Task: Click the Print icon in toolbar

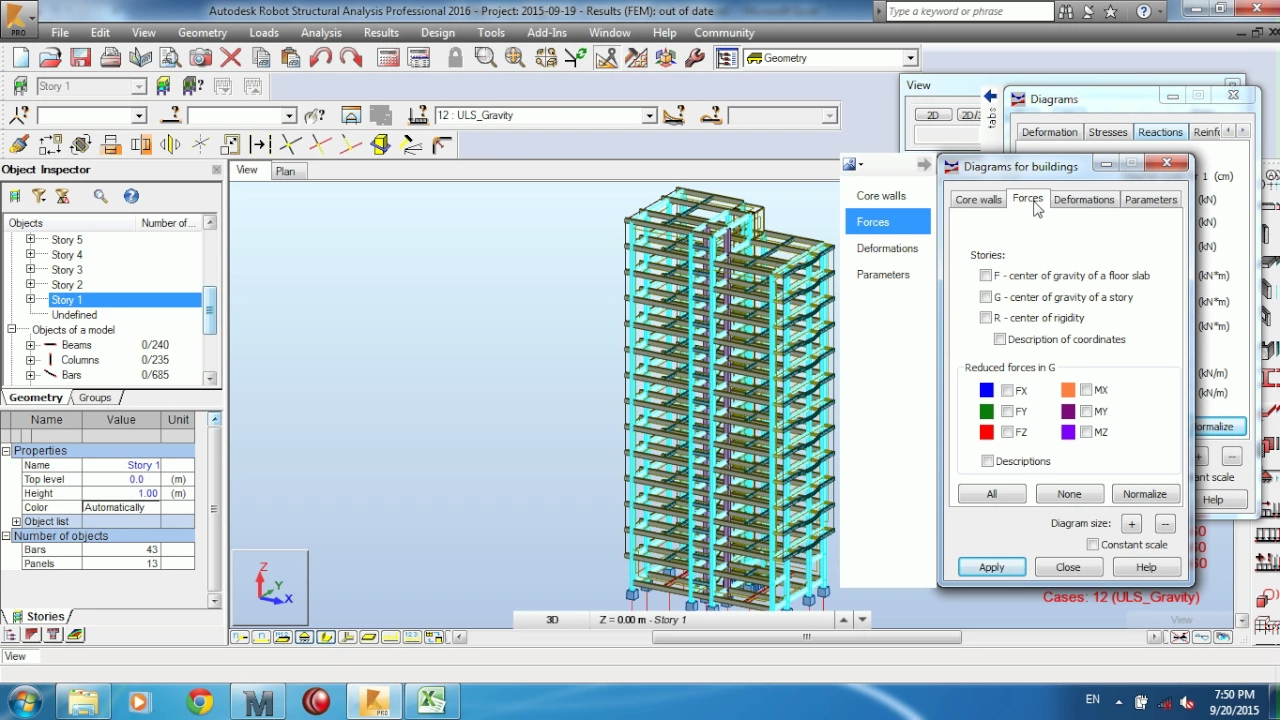Action: pos(110,58)
